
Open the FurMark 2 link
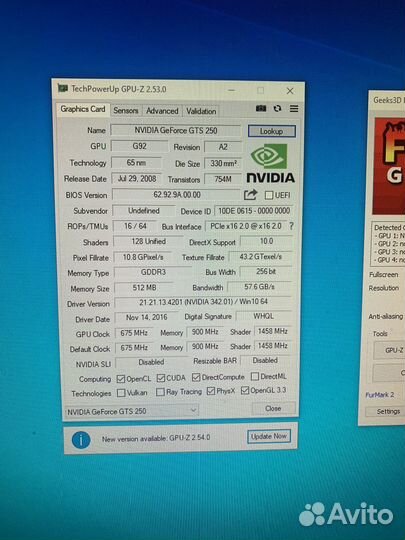(380, 395)
